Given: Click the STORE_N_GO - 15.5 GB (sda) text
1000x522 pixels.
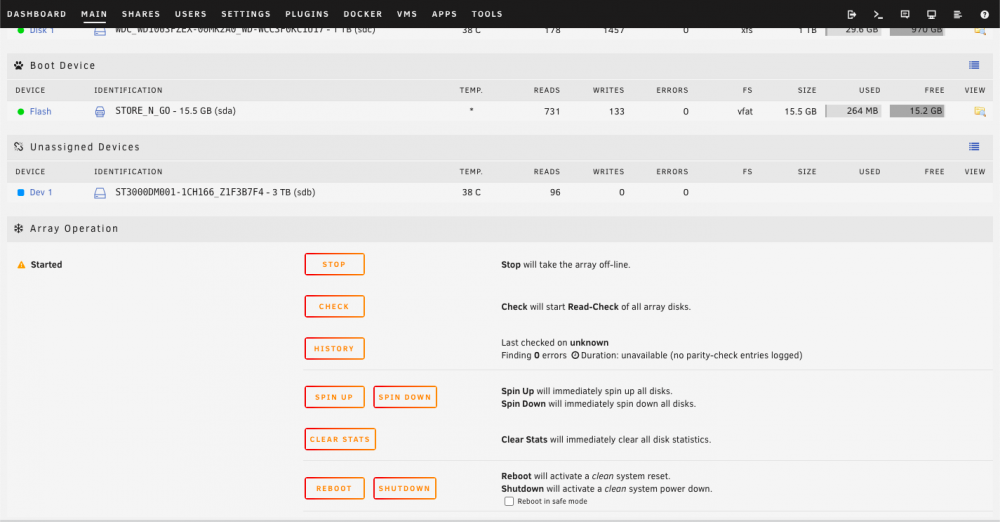Looking at the screenshot, I should (x=175, y=111).
